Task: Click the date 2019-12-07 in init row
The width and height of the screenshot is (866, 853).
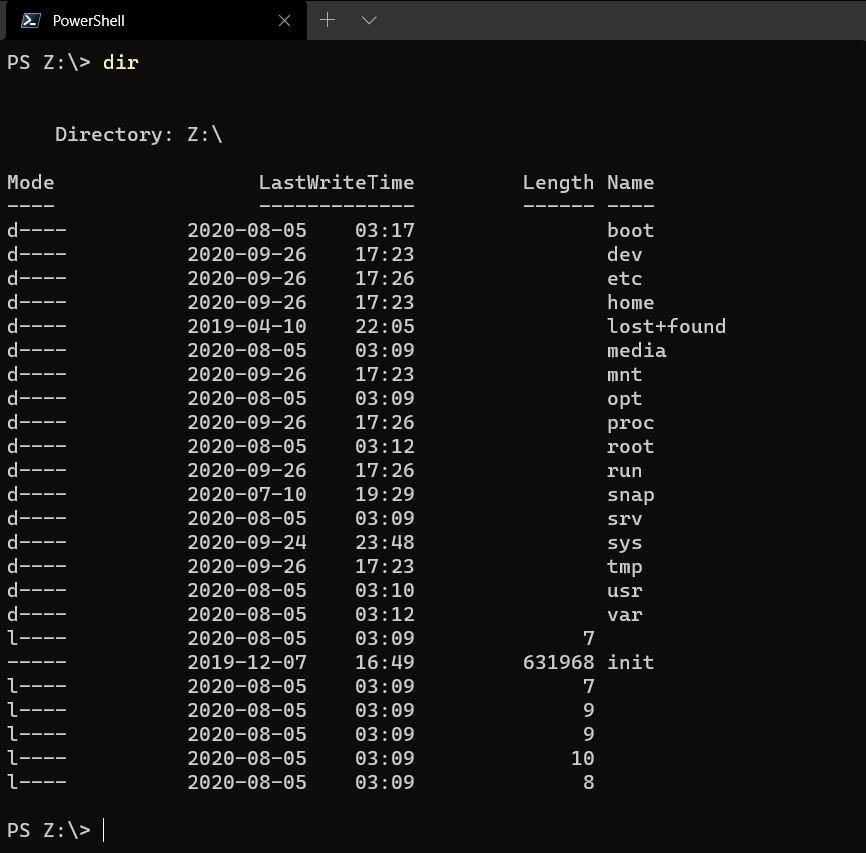Action: (246, 662)
